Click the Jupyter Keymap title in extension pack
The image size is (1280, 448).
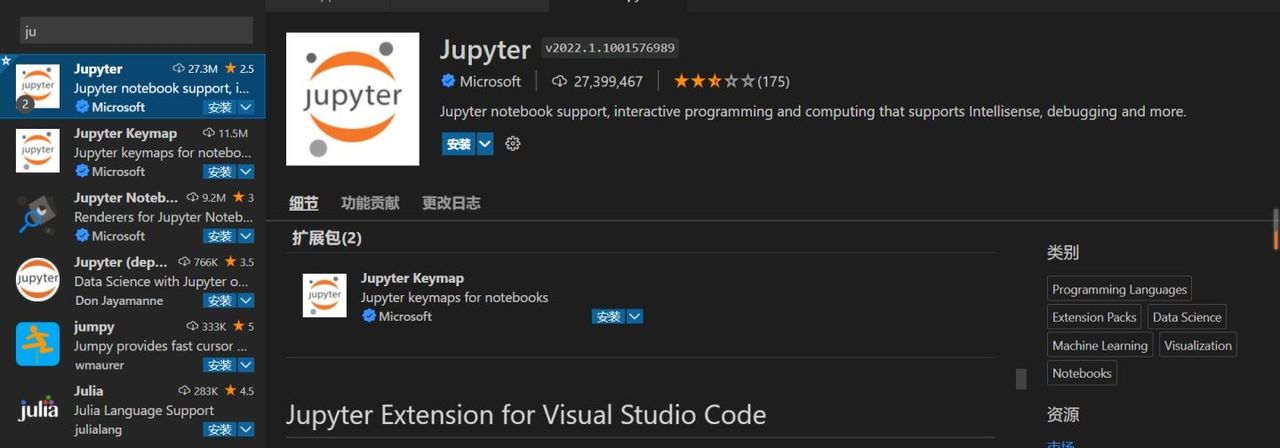(x=412, y=278)
